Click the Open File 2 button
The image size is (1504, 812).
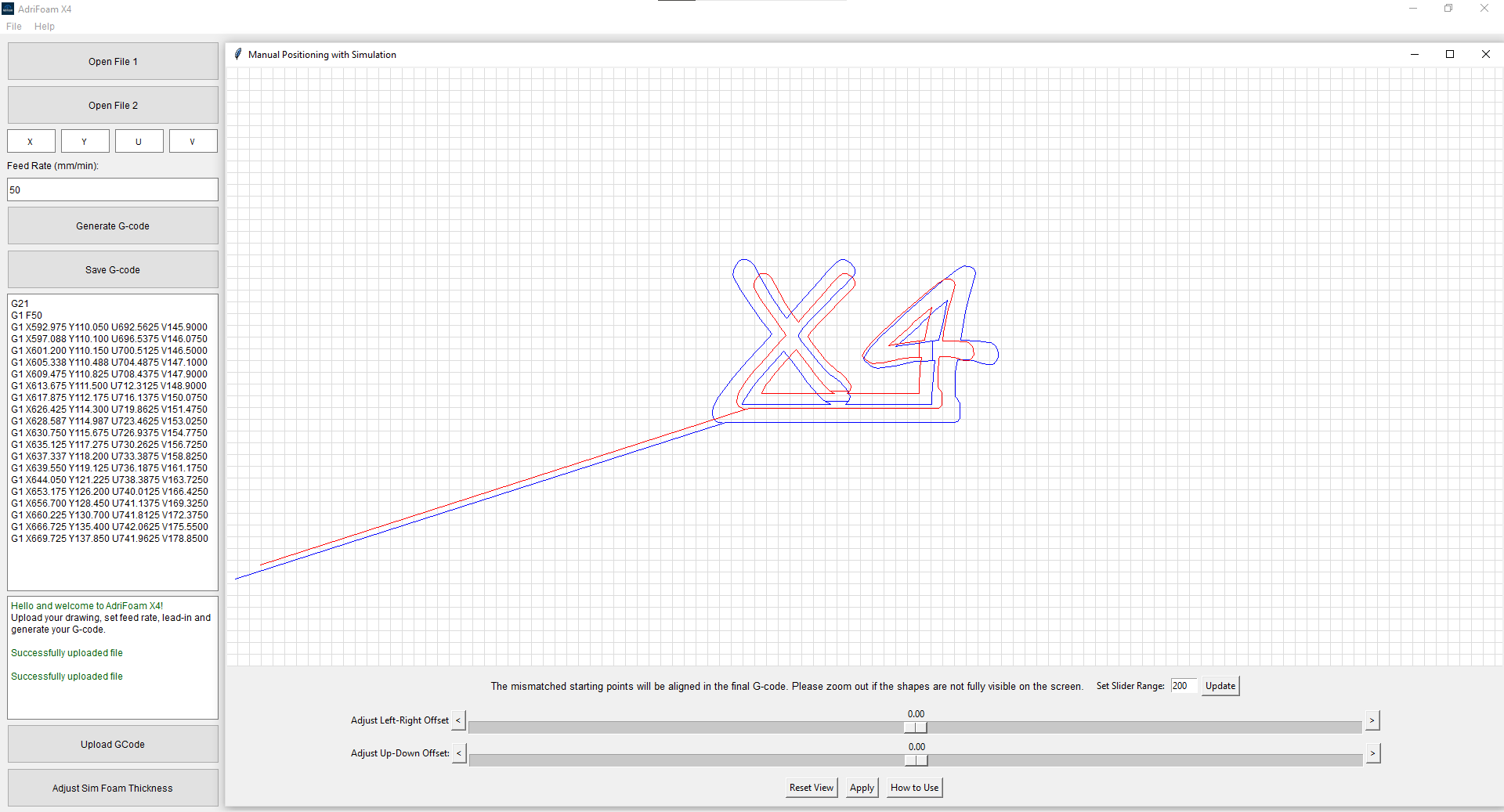point(113,106)
